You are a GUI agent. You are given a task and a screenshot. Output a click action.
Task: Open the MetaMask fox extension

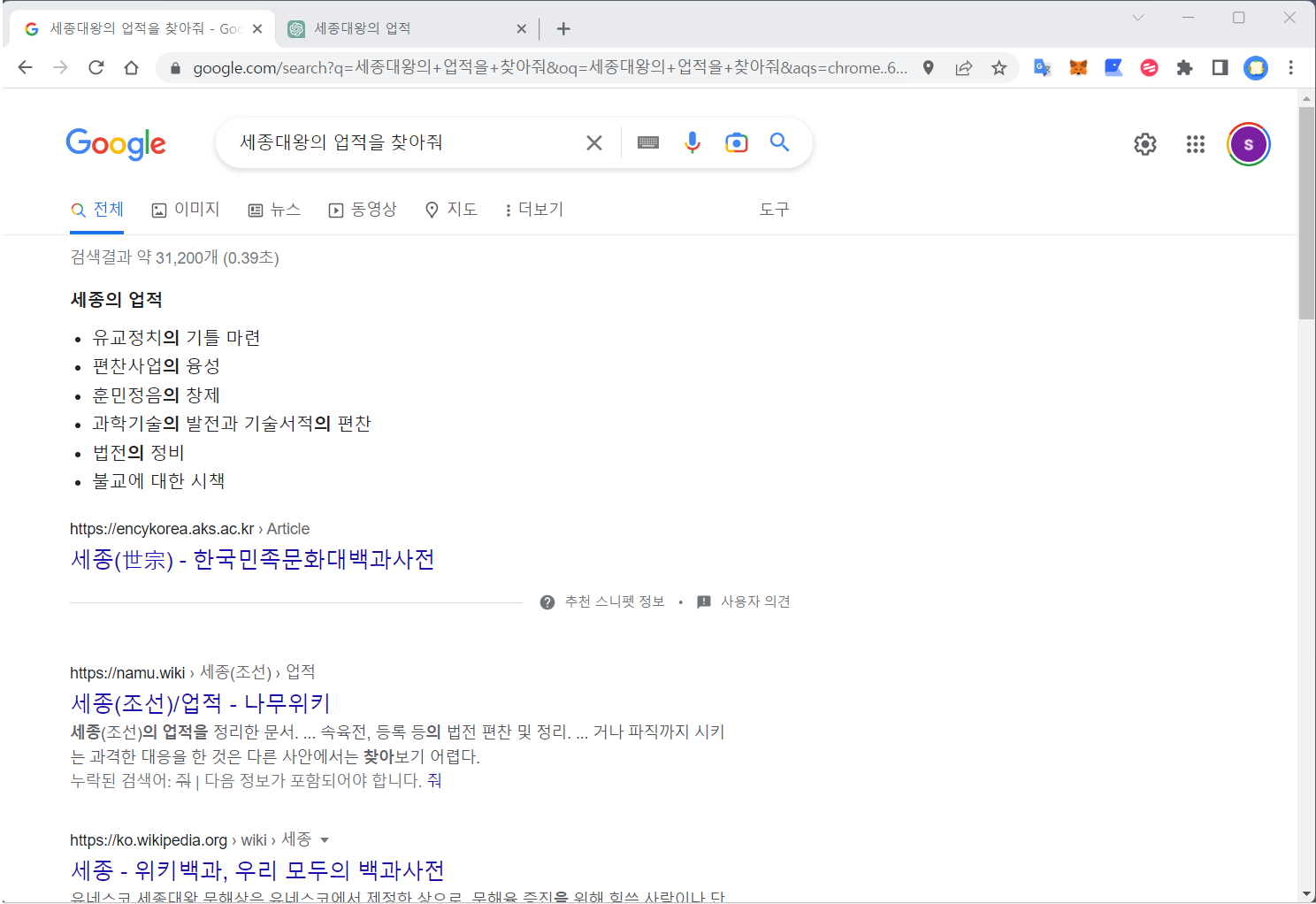tap(1078, 67)
